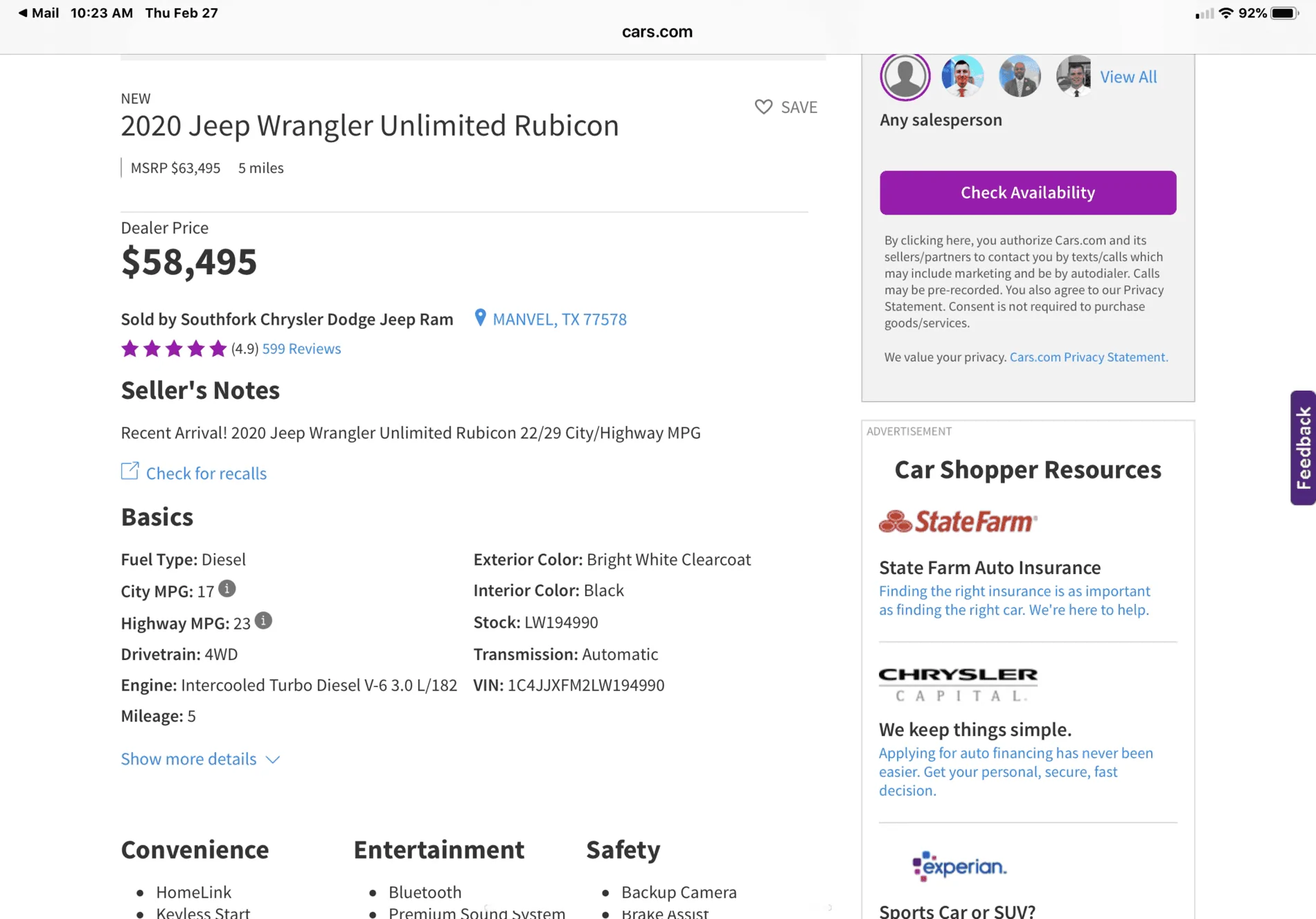Tap the info icon next to Highway MPG

[x=263, y=621]
